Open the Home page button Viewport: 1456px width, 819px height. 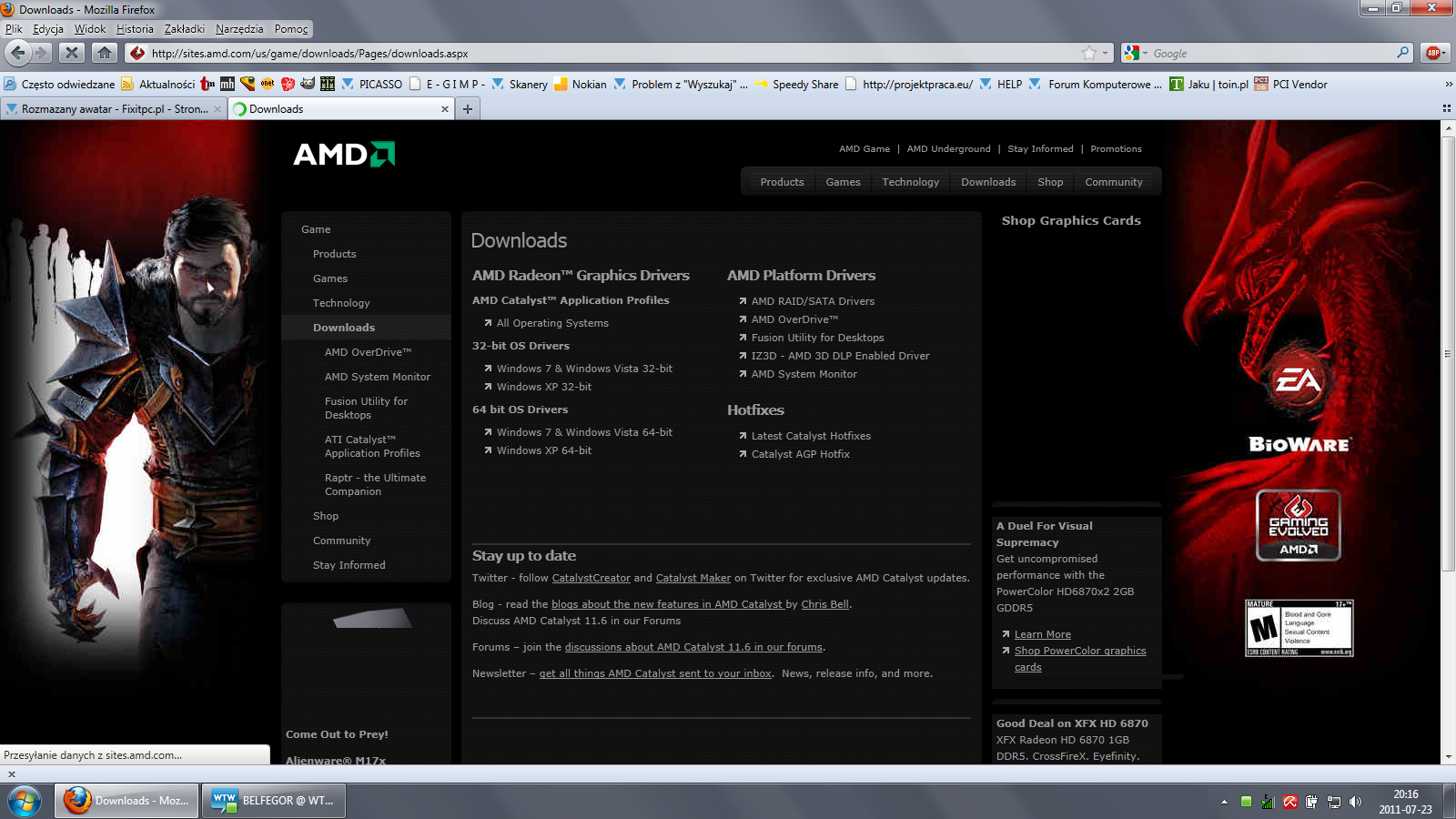pyautogui.click(x=105, y=53)
